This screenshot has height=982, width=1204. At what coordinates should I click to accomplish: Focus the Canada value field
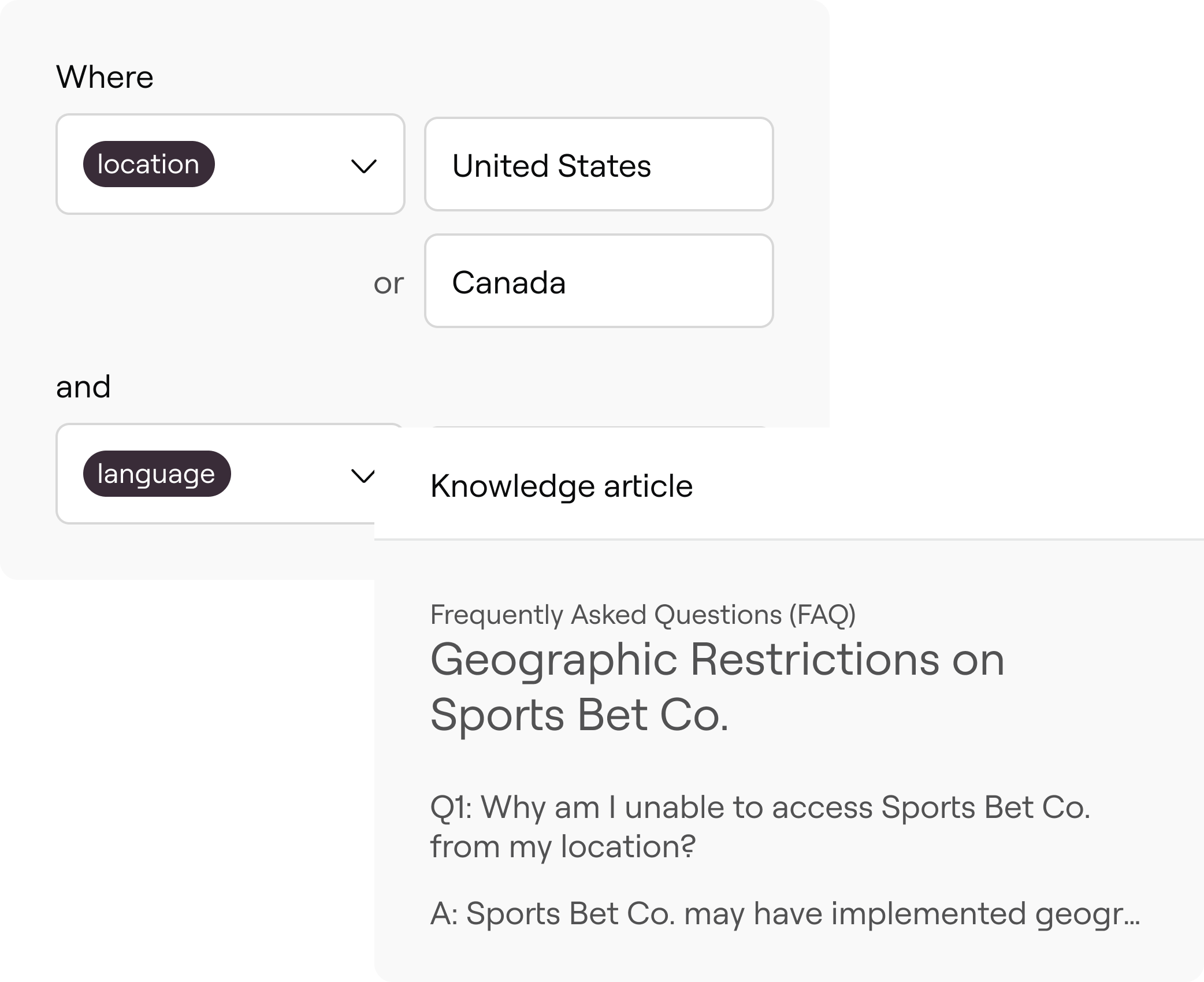(x=599, y=281)
